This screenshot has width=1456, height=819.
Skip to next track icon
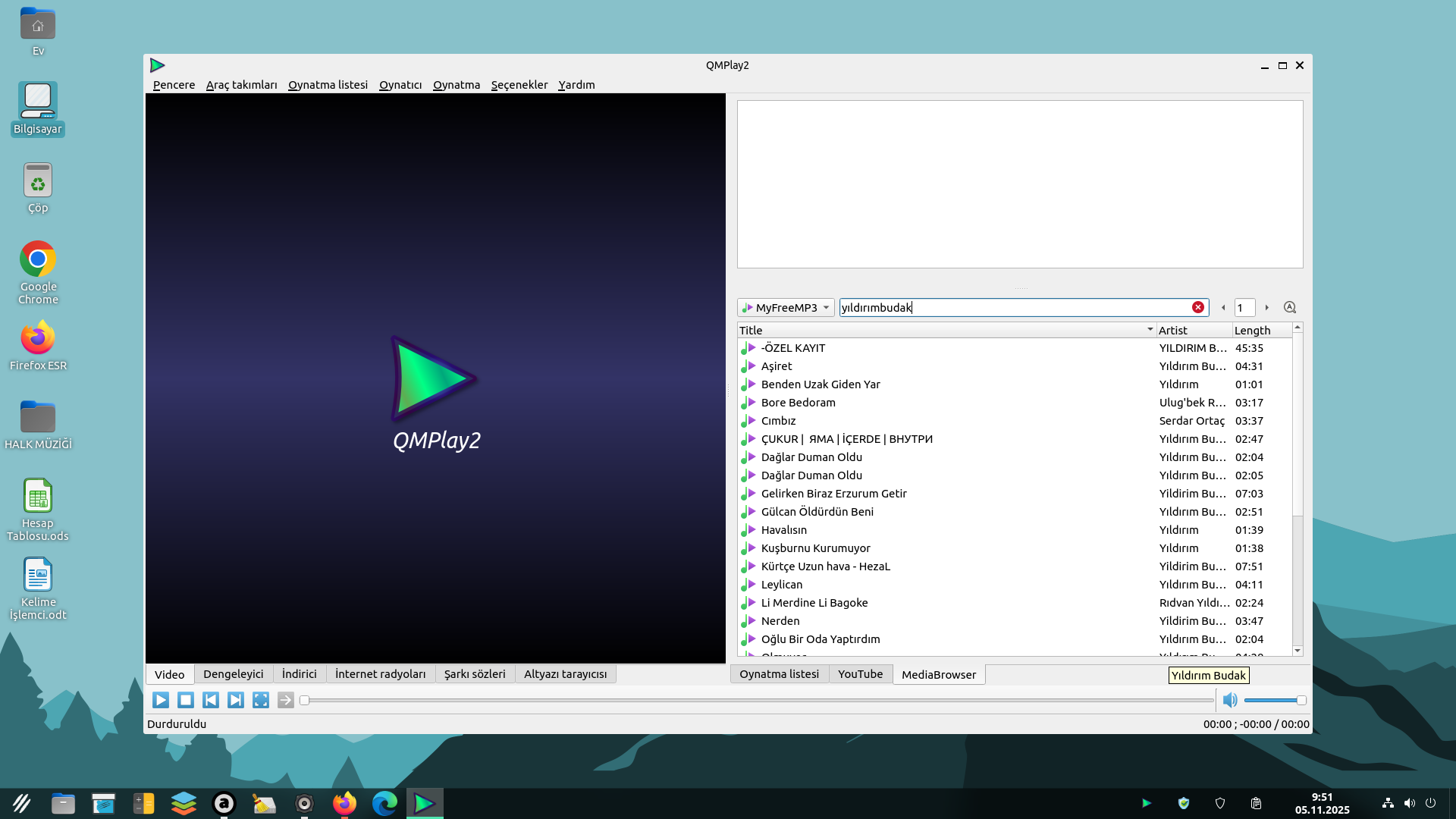click(236, 700)
